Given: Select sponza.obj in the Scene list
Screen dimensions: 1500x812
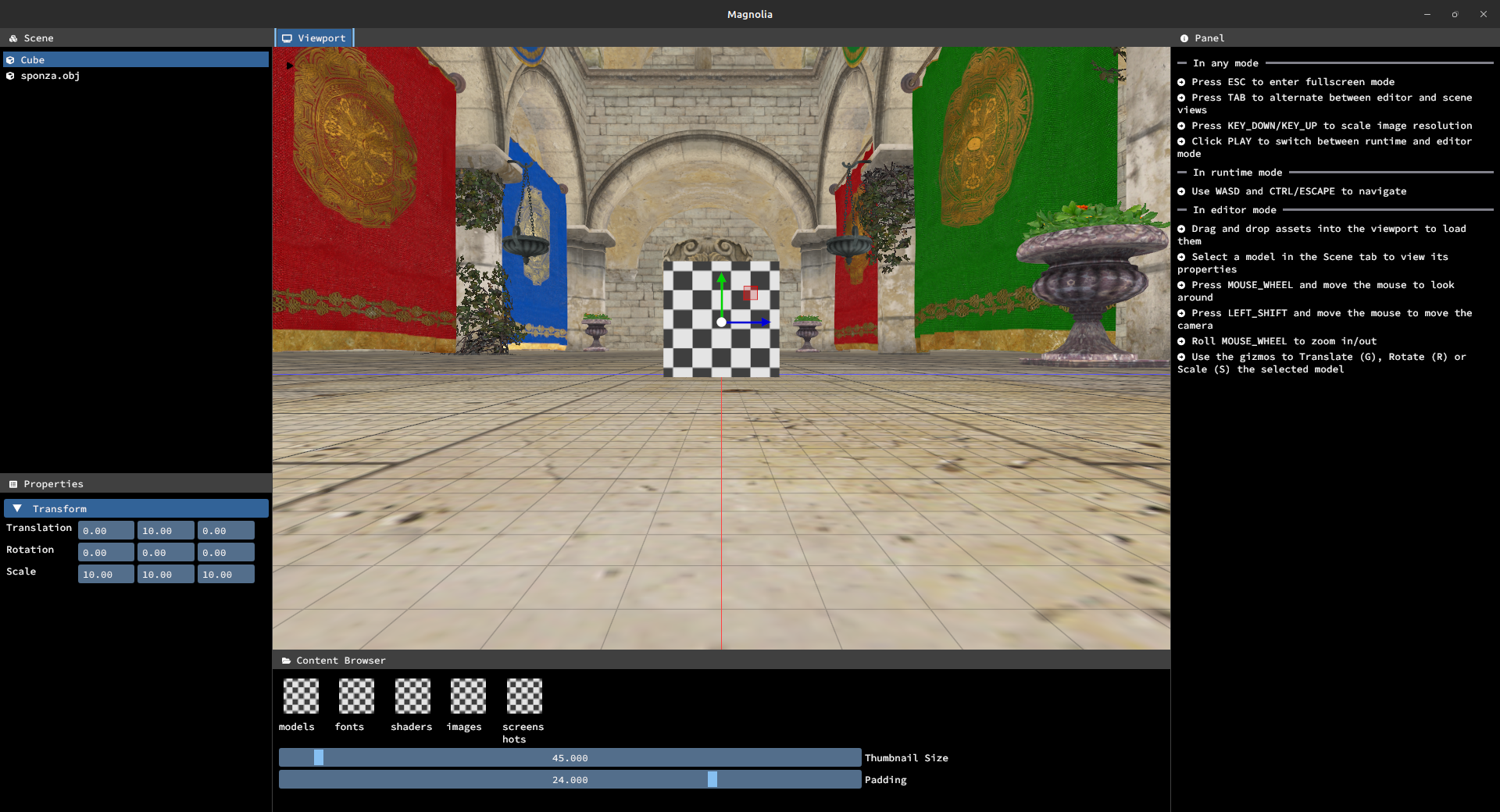Looking at the screenshot, I should coord(136,76).
